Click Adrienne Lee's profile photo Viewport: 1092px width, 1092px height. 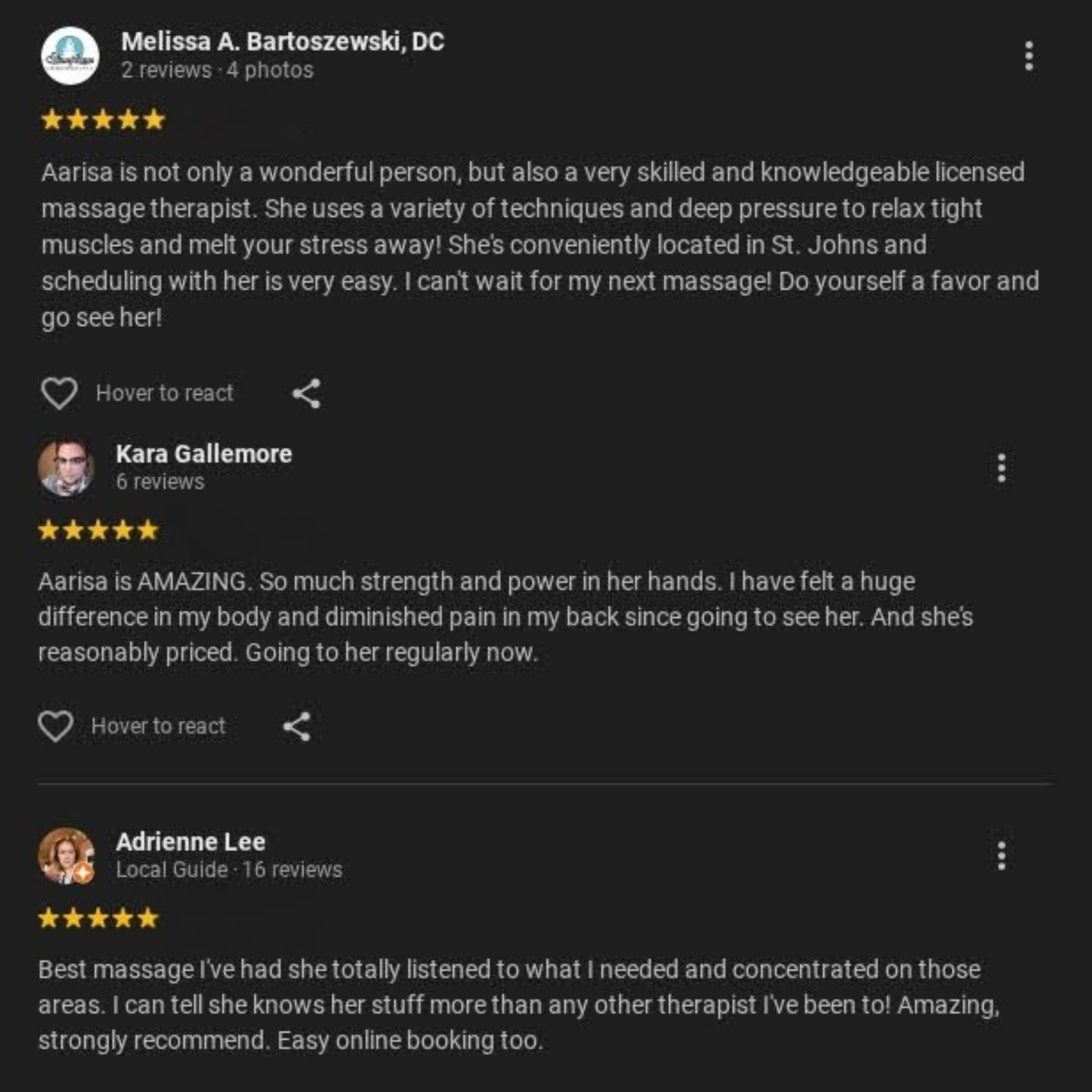(66, 856)
